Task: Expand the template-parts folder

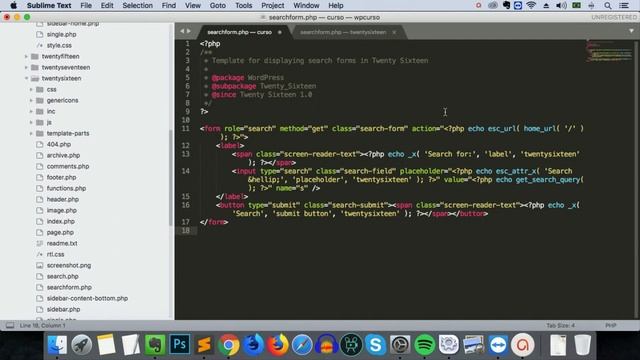Action: 31,133
